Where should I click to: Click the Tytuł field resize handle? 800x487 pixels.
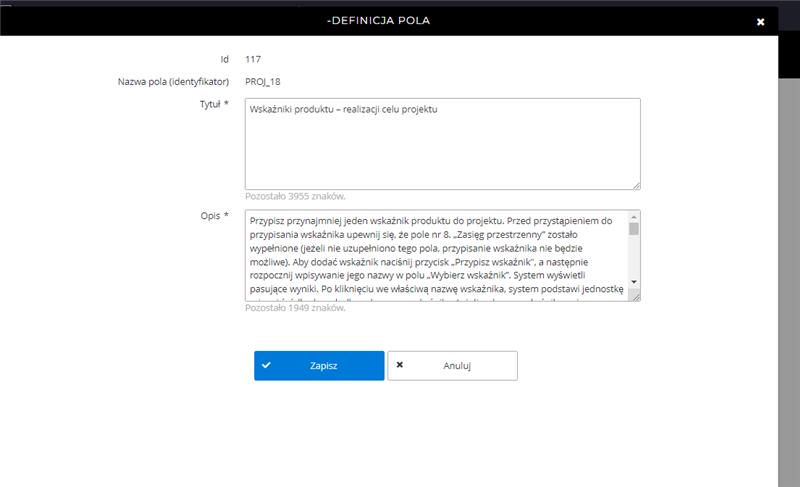(x=635, y=184)
